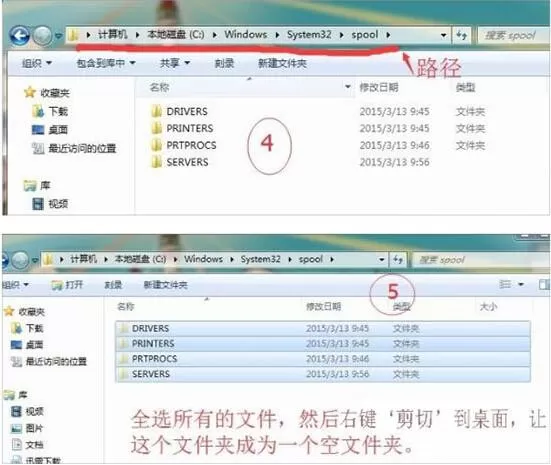Click the Forward arrow in the upper window
The width and height of the screenshot is (551, 465).
42,35
